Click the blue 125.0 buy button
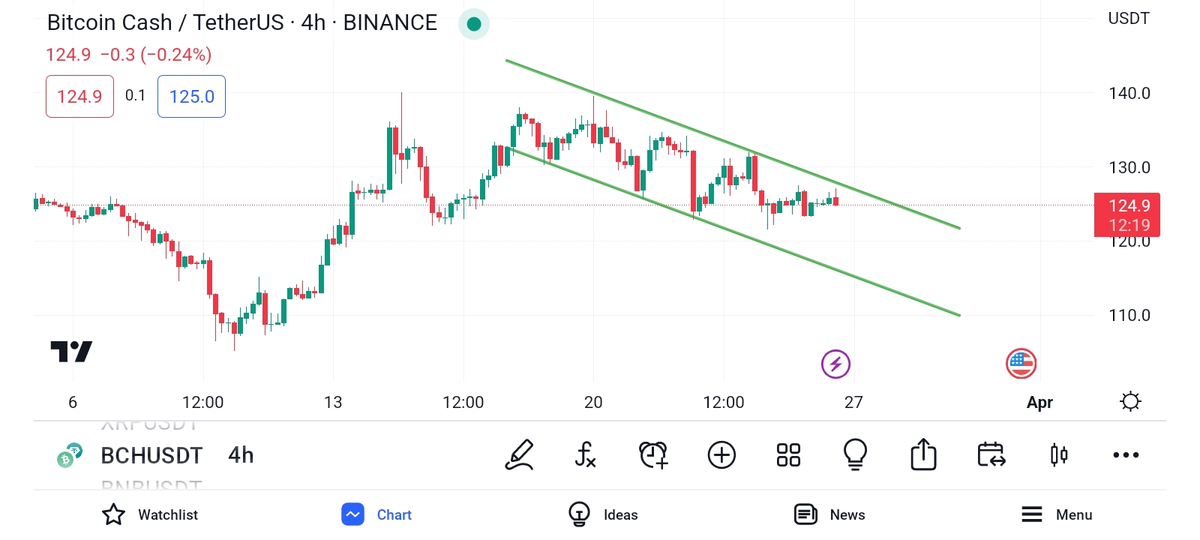Screen dimensions: 1200x540 point(191,97)
